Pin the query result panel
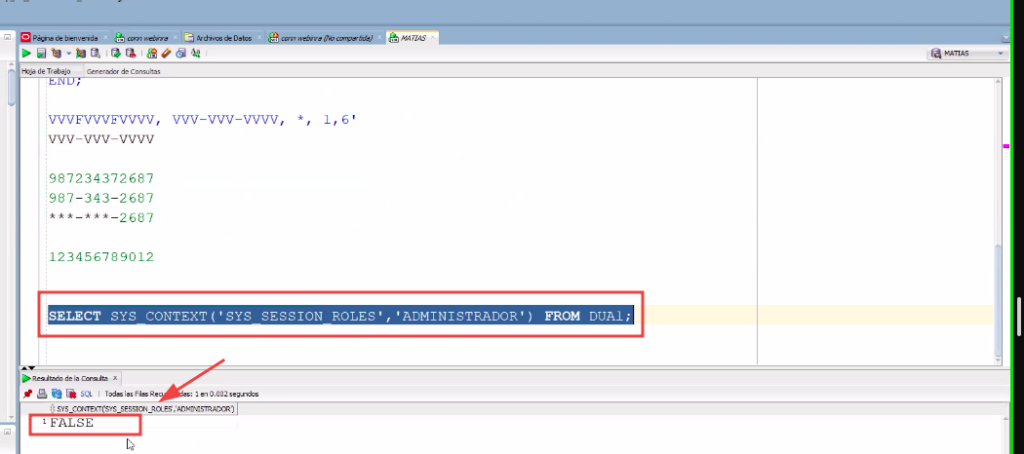The image size is (1024, 454). pyautogui.click(x=28, y=394)
